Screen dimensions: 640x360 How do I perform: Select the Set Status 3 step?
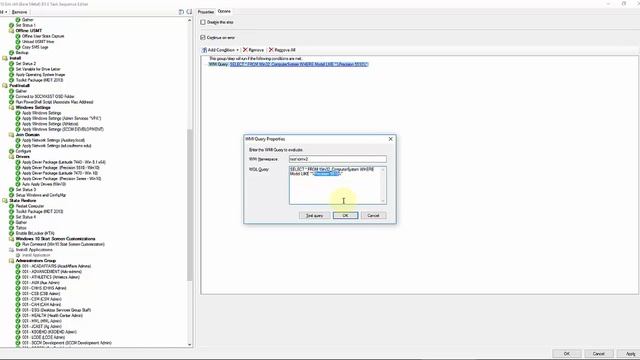[26, 190]
